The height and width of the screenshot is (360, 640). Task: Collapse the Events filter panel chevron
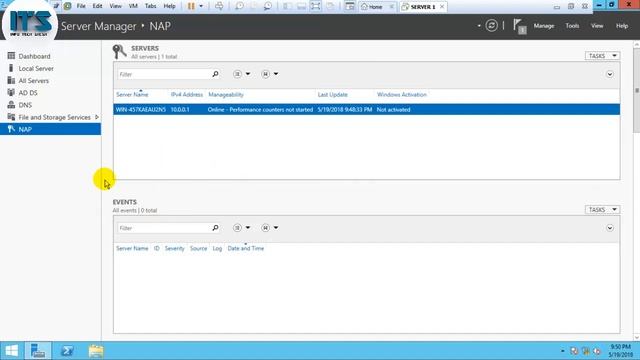(609, 228)
